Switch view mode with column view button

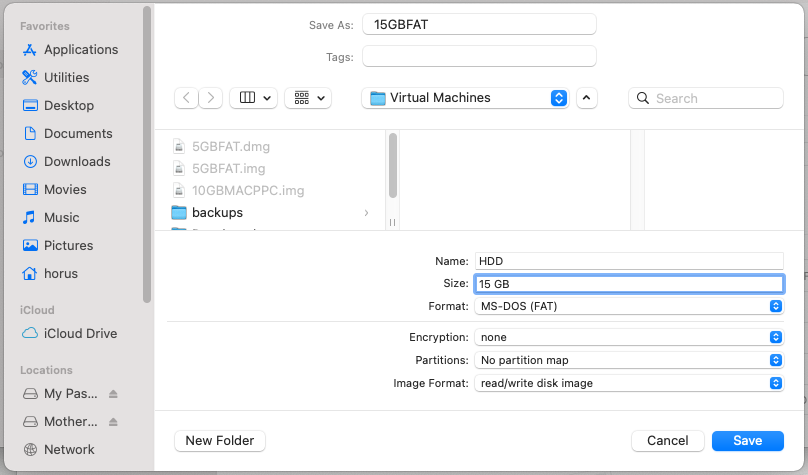click(x=254, y=98)
